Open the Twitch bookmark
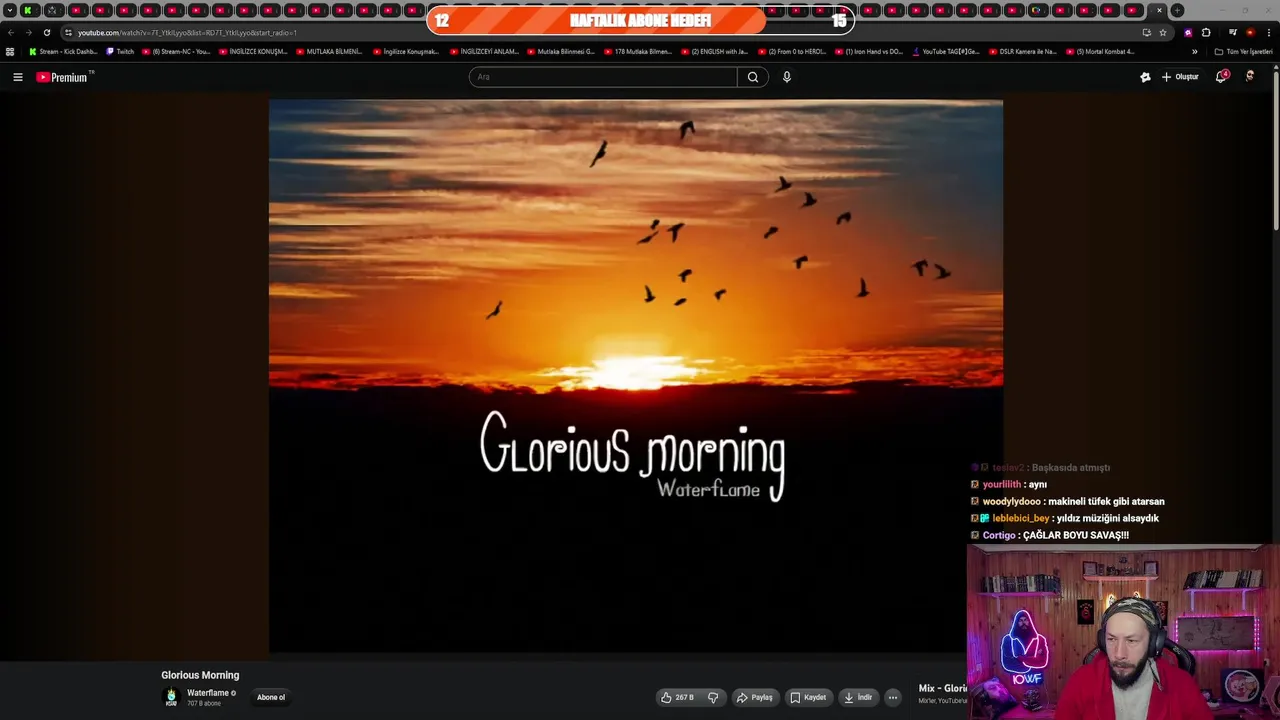This screenshot has width=1280, height=720. [120, 51]
